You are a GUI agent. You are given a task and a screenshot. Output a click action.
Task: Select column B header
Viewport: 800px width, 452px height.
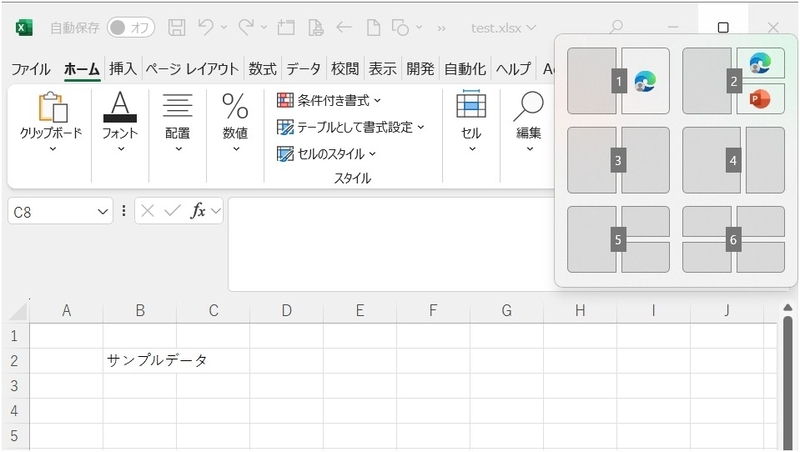[x=140, y=310]
